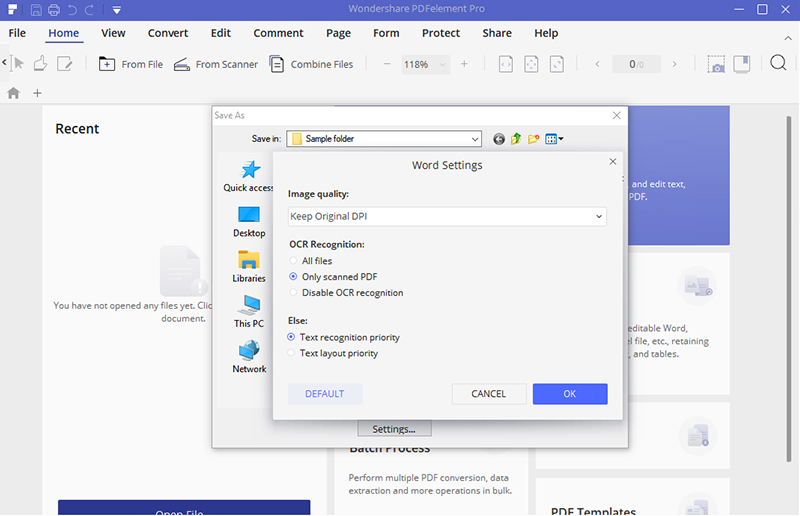This screenshot has height=516, width=800.
Task: Click the Home tab house icon
Action: [x=14, y=93]
